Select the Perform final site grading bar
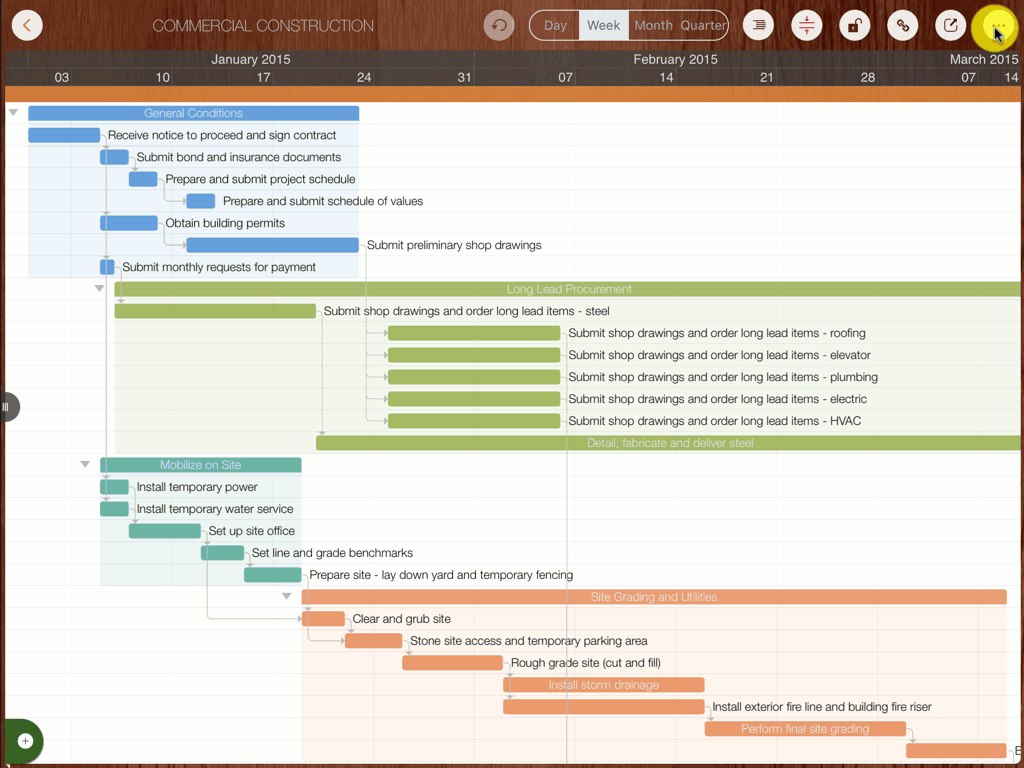The height and width of the screenshot is (768, 1024). click(x=804, y=729)
